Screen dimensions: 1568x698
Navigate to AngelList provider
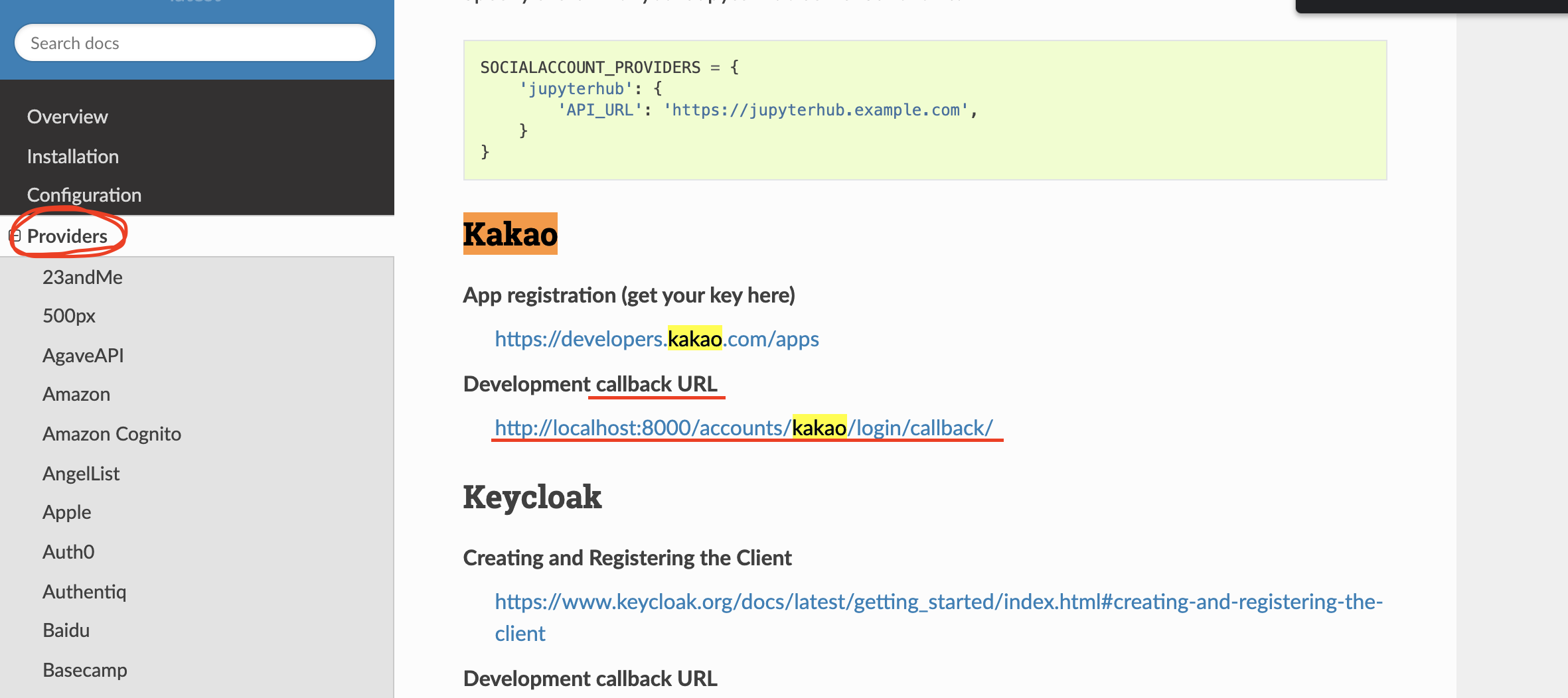click(x=81, y=474)
